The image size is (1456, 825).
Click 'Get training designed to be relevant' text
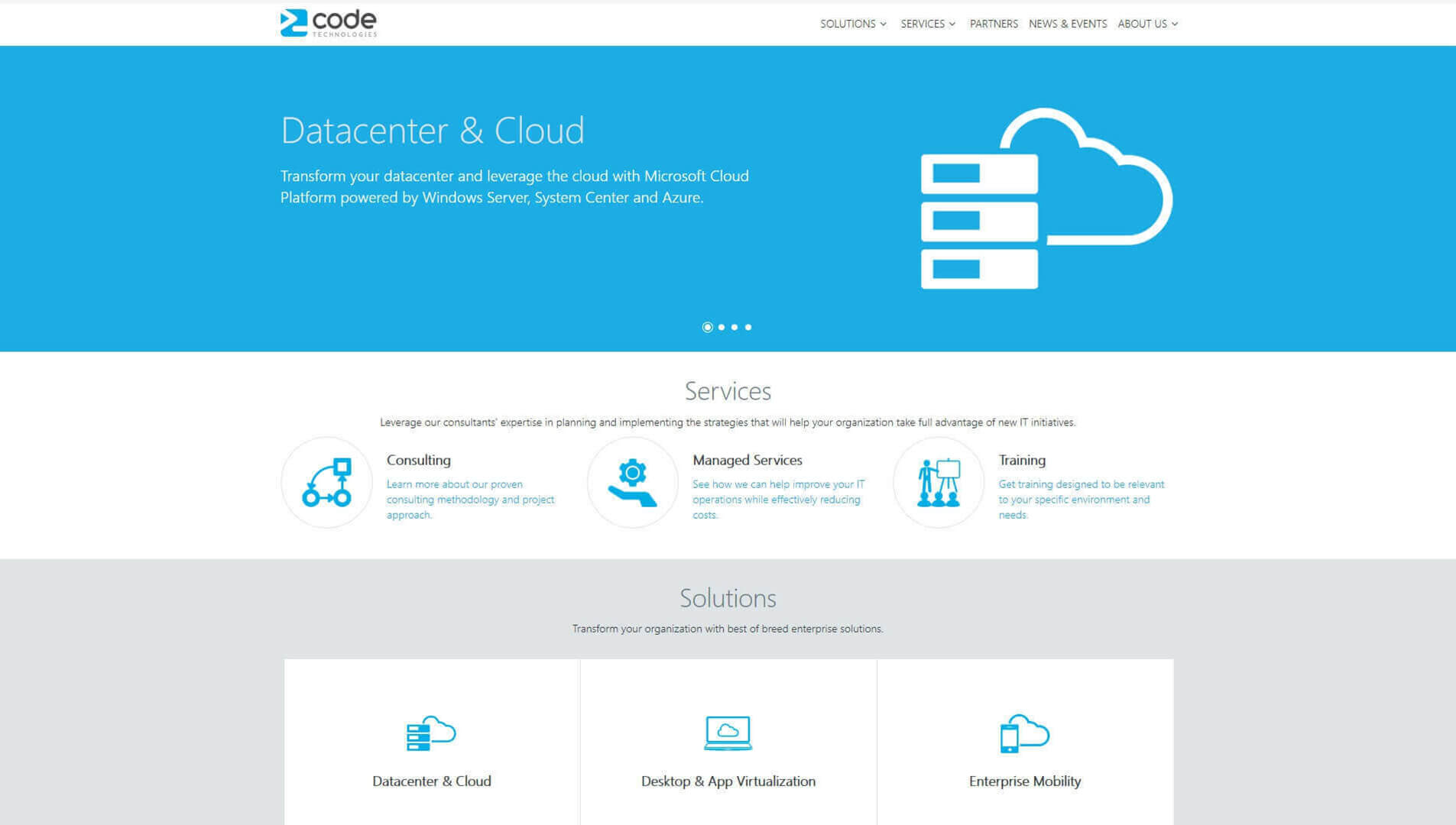[1081, 500]
